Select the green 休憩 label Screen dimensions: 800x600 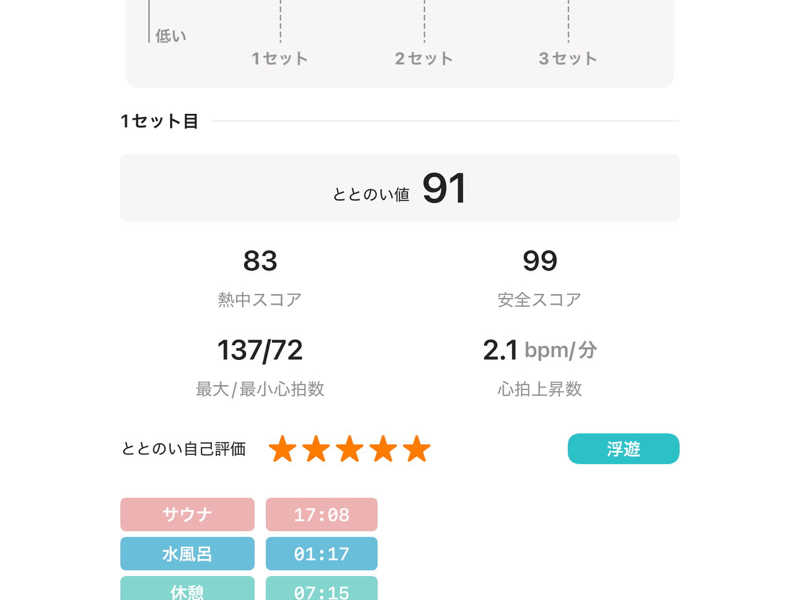tap(187, 590)
